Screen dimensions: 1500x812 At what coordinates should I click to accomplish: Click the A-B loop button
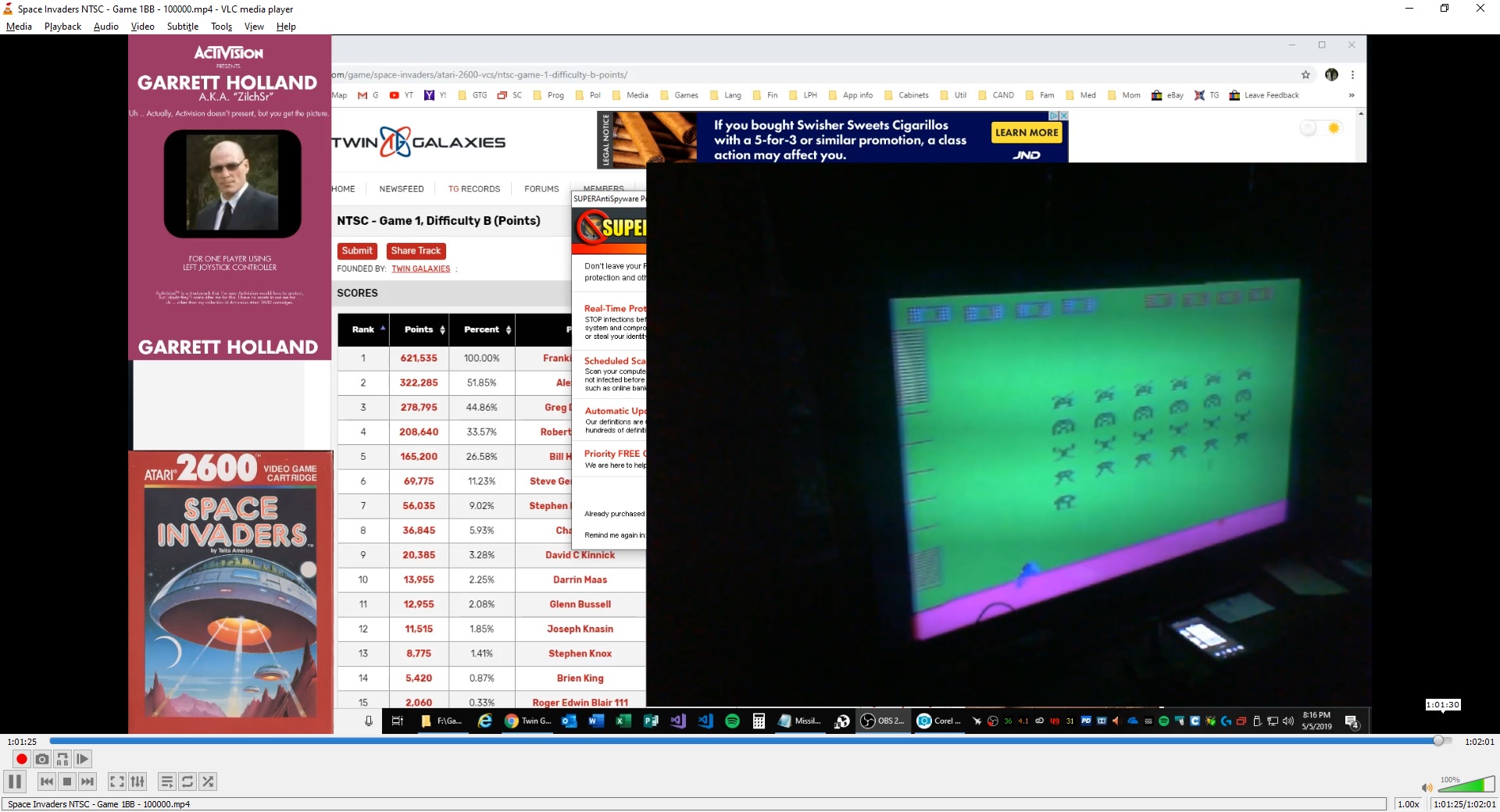[x=62, y=759]
